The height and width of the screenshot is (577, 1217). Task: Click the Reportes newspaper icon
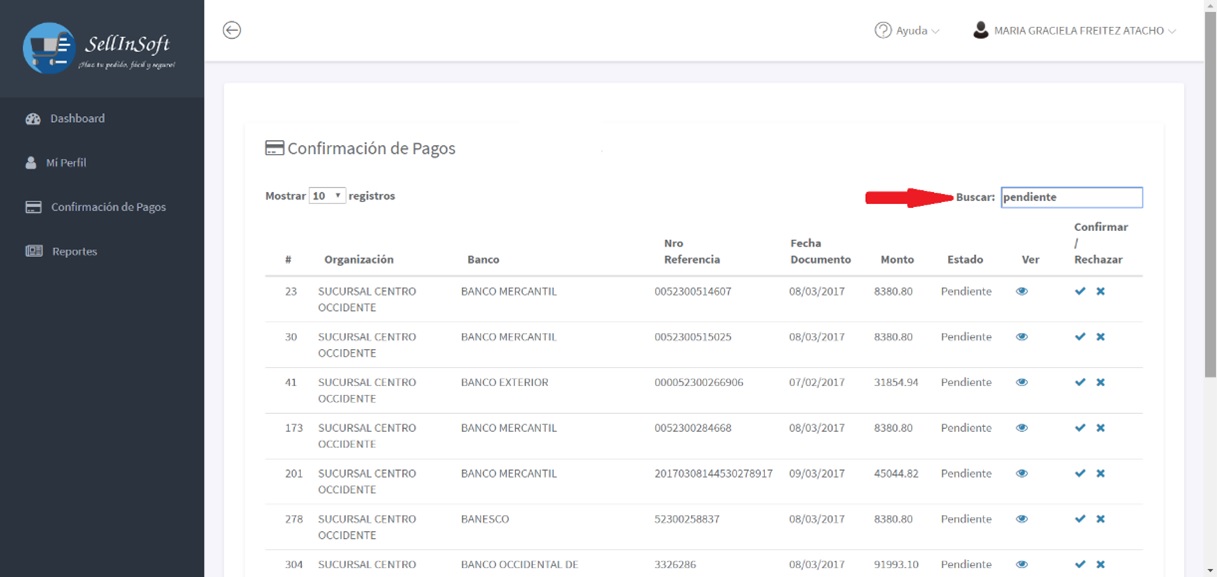click(x=33, y=251)
